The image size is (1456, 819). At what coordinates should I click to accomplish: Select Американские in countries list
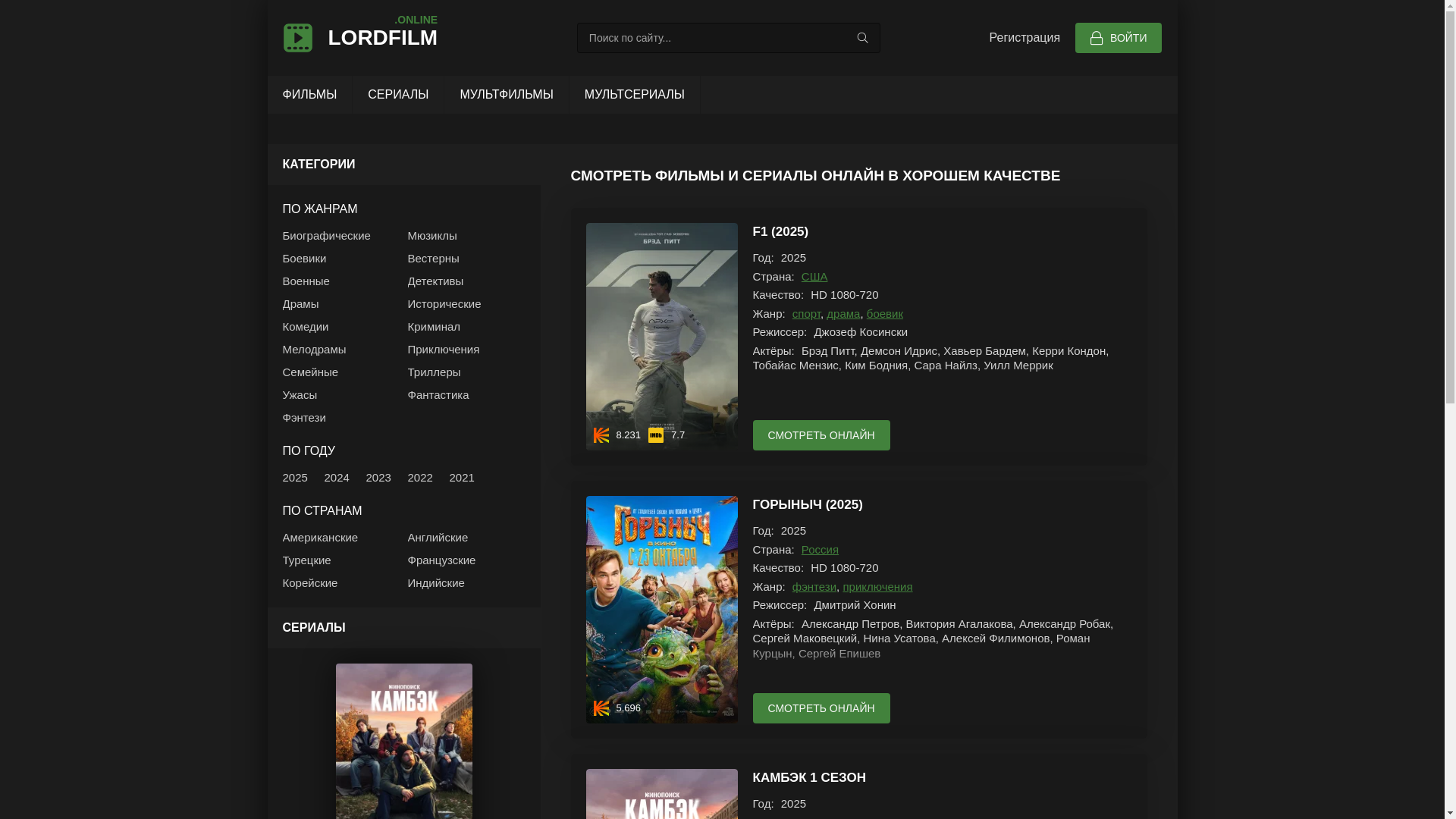(320, 538)
